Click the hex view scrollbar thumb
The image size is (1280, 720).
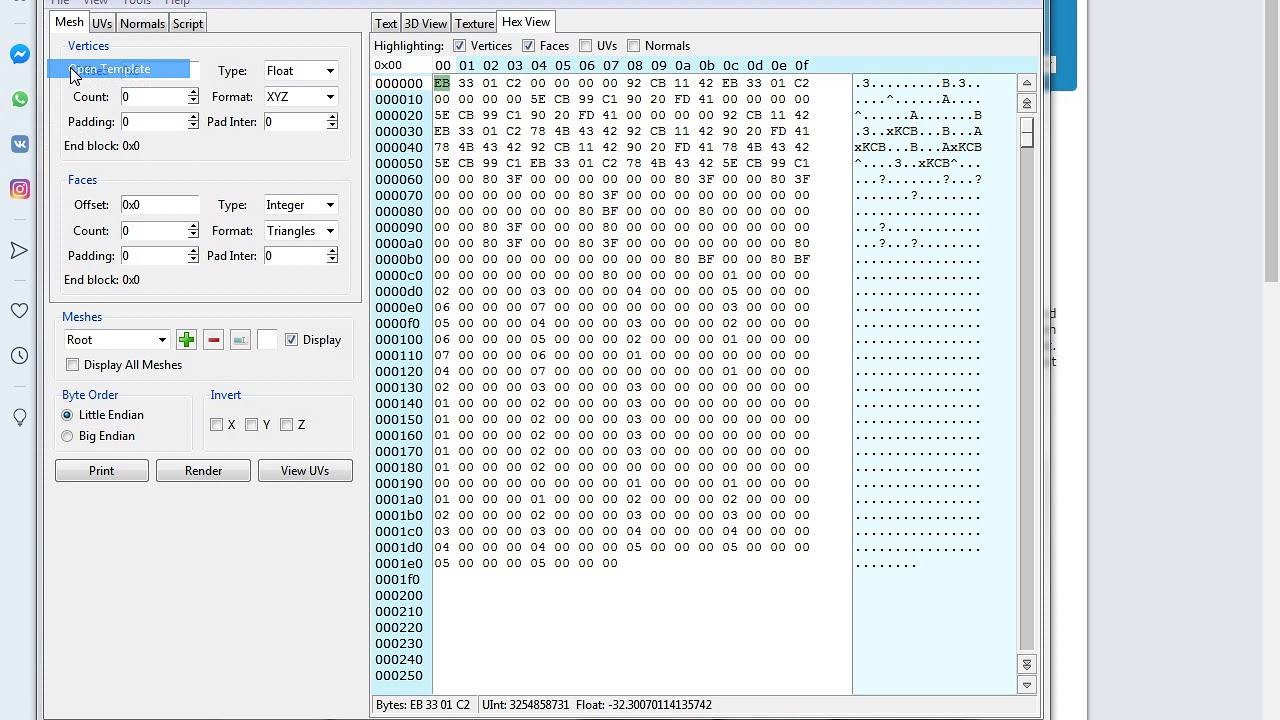1026,132
